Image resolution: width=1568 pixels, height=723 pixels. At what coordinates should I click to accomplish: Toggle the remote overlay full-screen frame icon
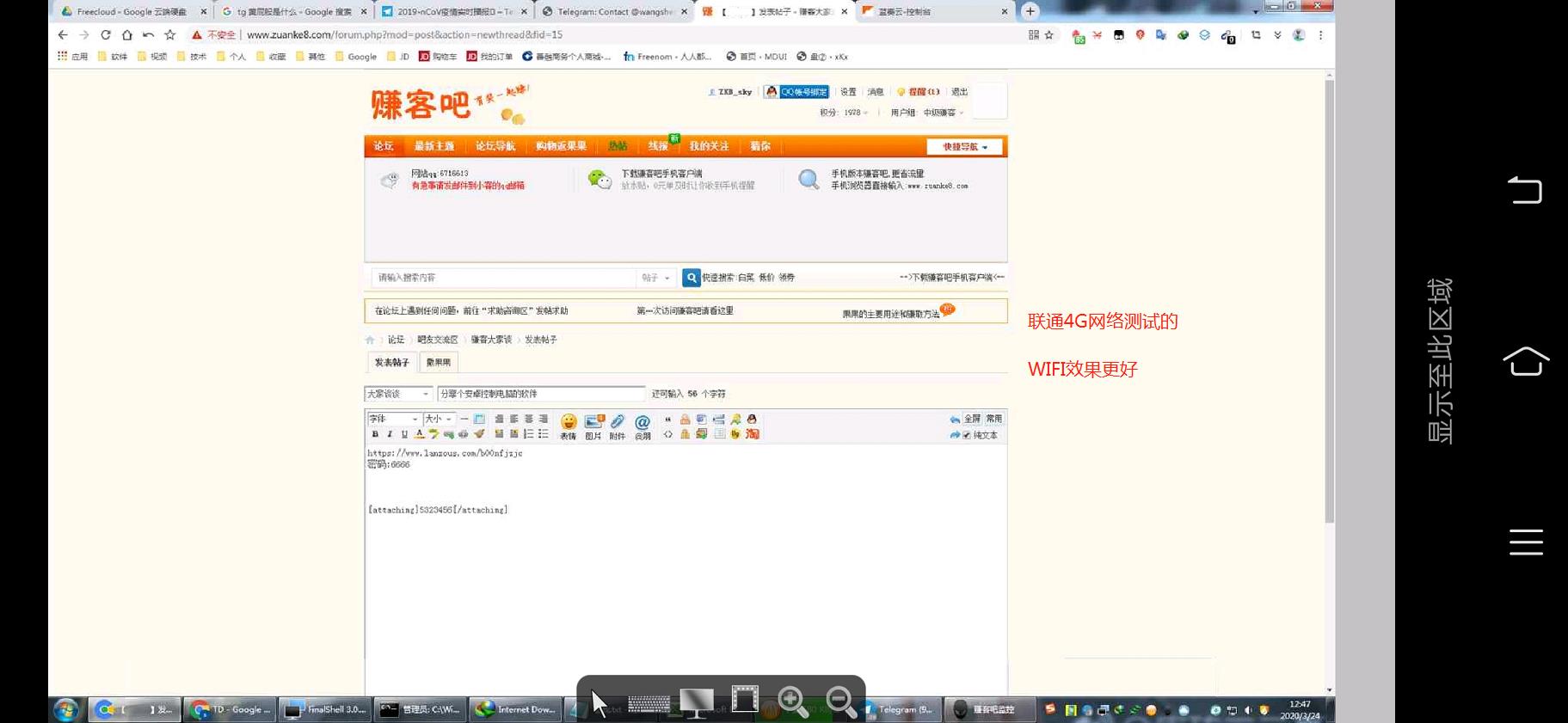pos(745,699)
